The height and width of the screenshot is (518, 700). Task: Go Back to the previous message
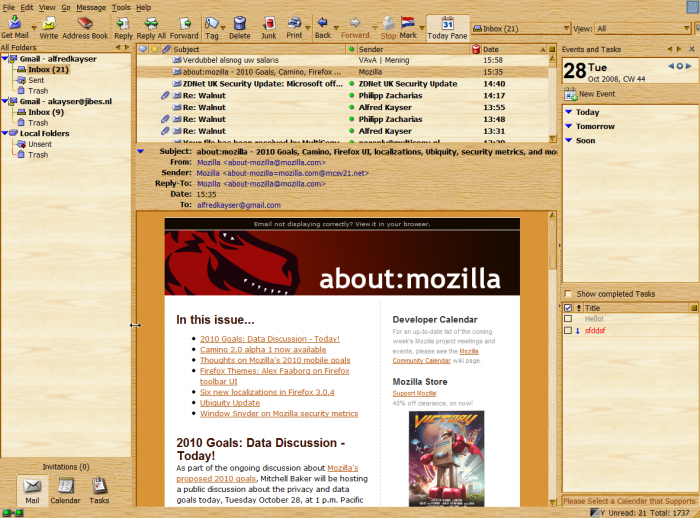(322, 28)
